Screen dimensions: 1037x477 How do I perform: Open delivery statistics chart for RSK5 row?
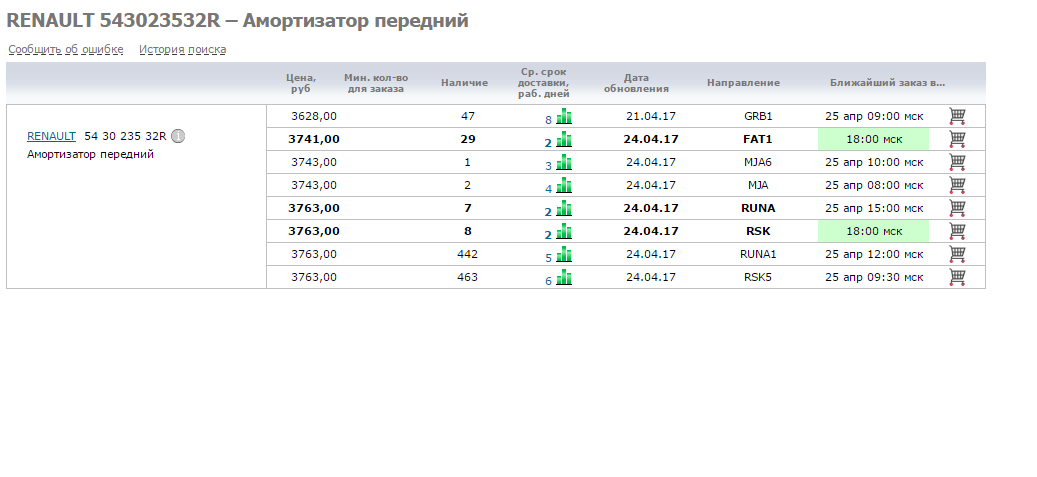coord(564,278)
